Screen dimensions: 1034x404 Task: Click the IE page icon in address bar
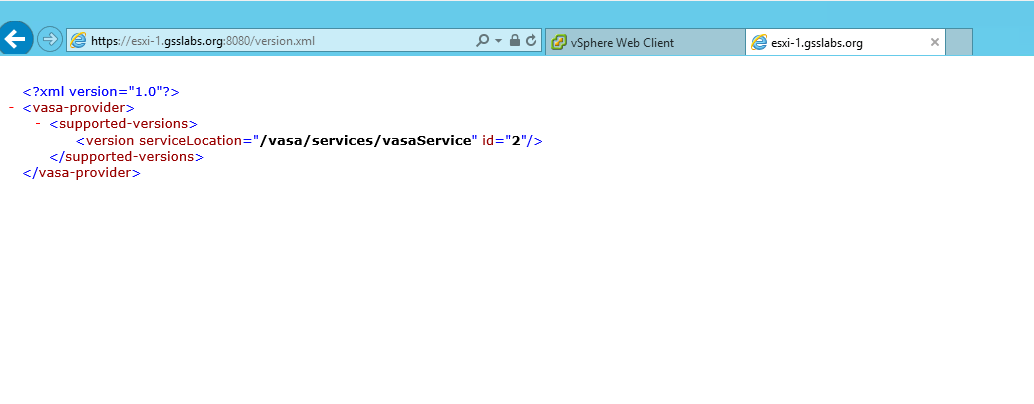click(x=78, y=41)
